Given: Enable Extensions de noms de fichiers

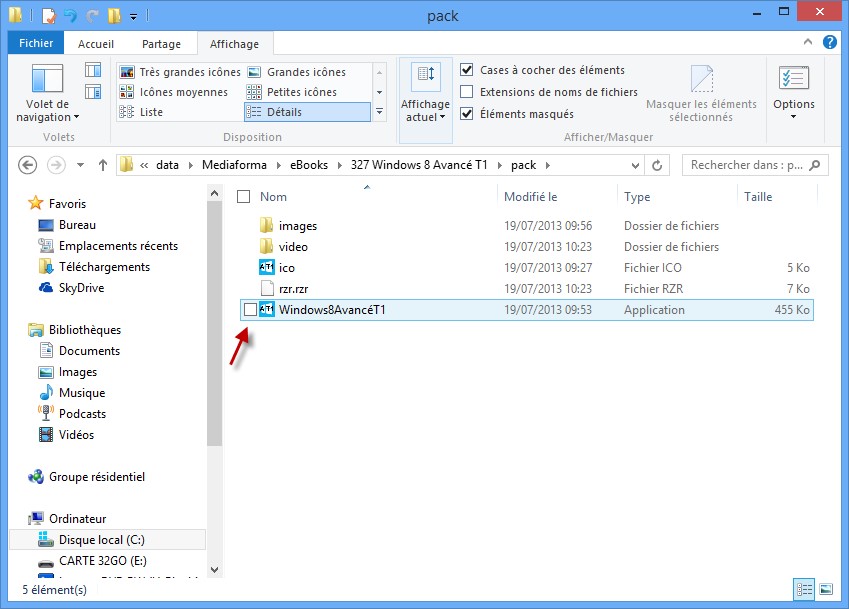Looking at the screenshot, I should [x=467, y=92].
